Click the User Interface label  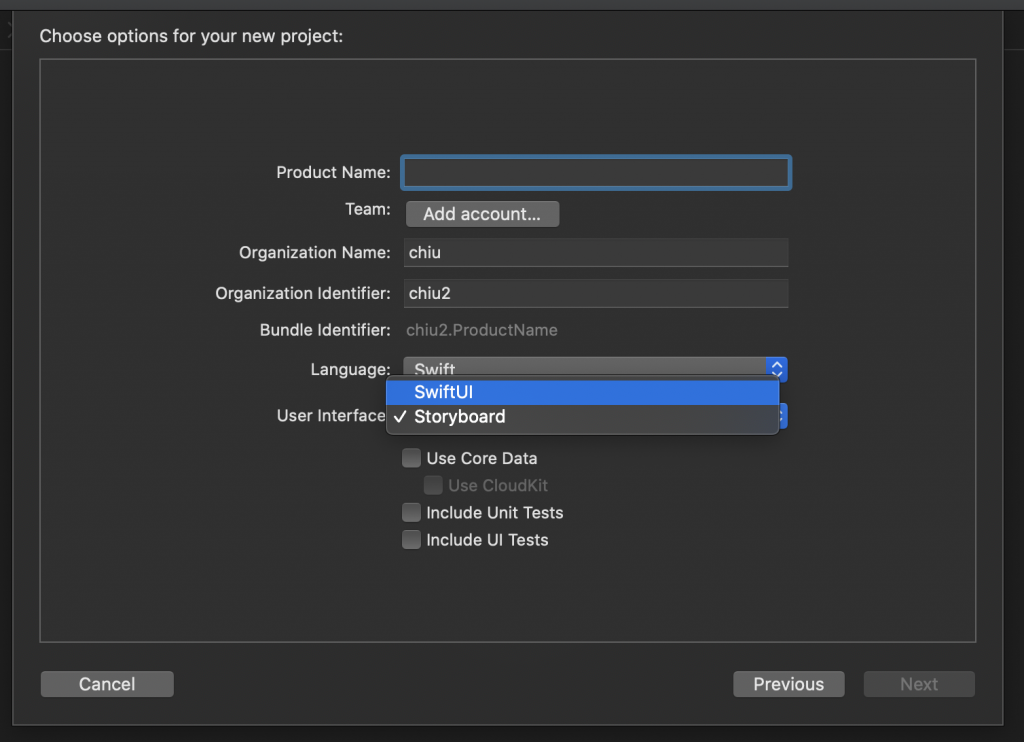click(x=330, y=416)
